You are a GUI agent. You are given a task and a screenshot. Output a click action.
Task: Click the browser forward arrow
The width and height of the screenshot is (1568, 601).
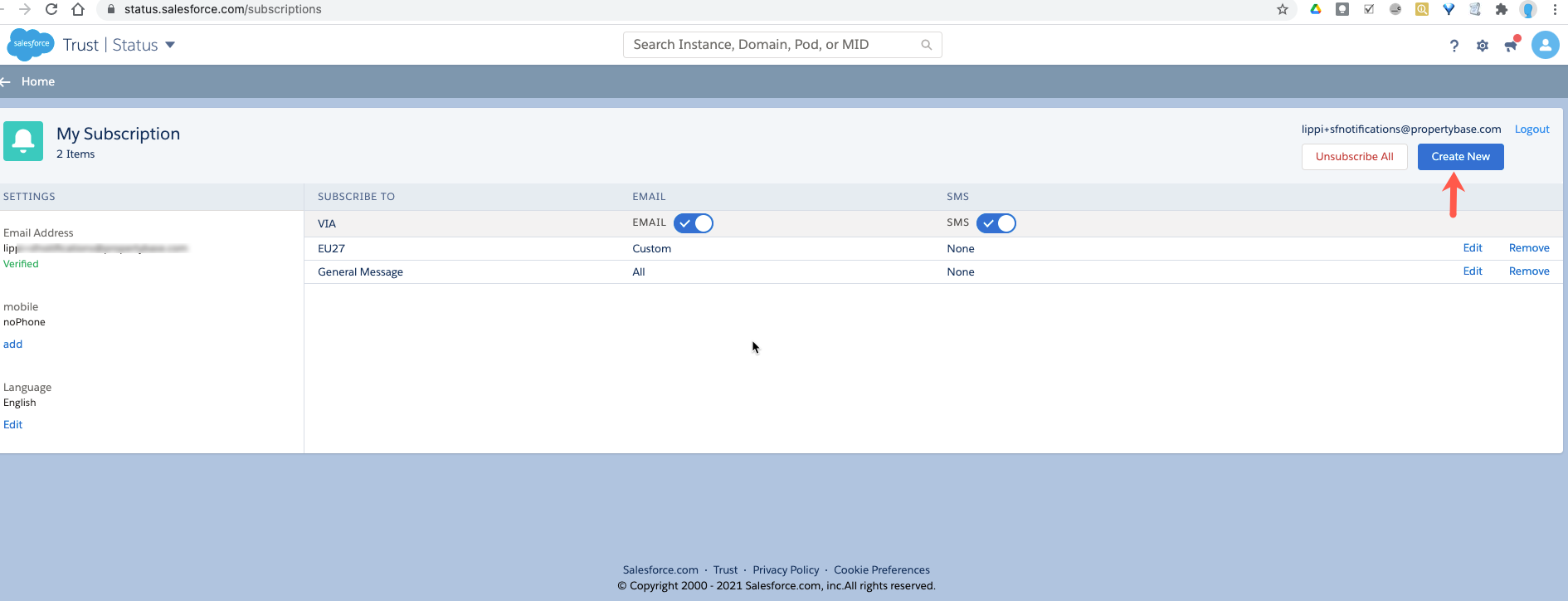[25, 9]
